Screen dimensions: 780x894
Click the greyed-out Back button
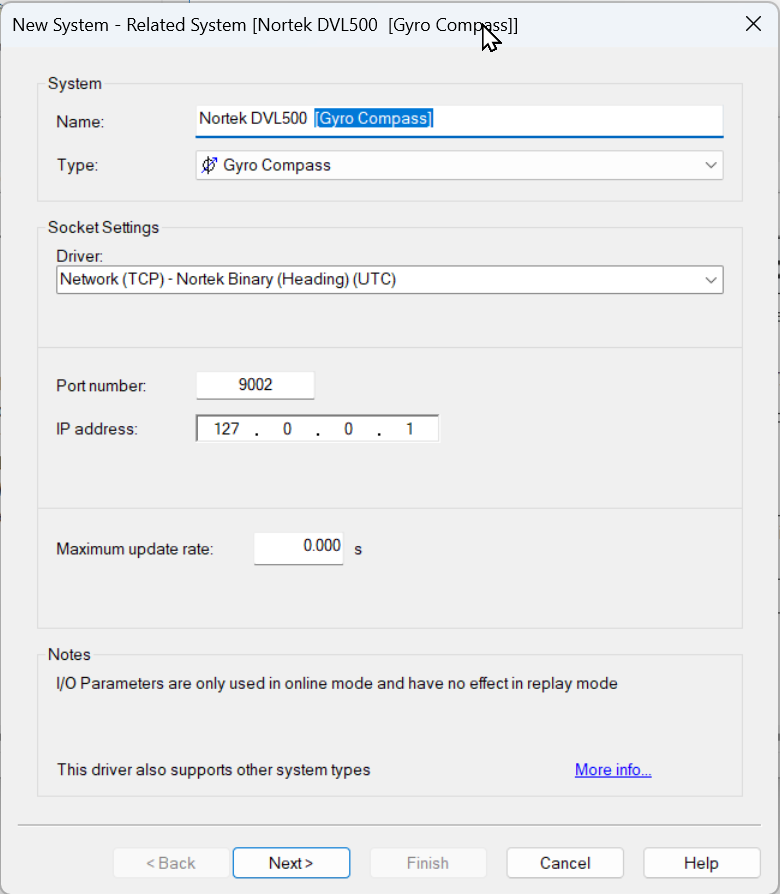pyautogui.click(x=171, y=863)
